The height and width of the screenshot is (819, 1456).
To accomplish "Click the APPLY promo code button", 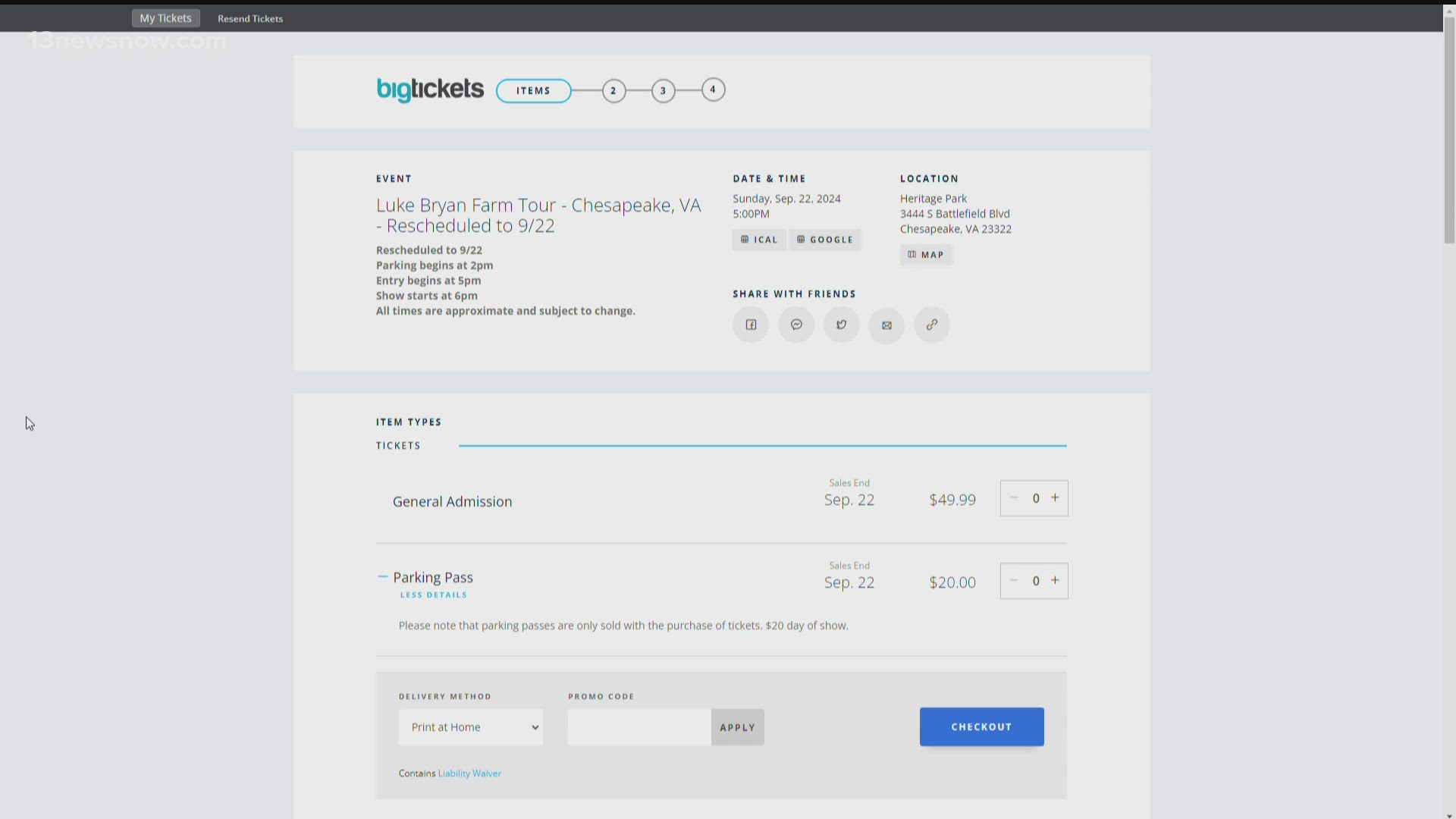I will [737, 726].
